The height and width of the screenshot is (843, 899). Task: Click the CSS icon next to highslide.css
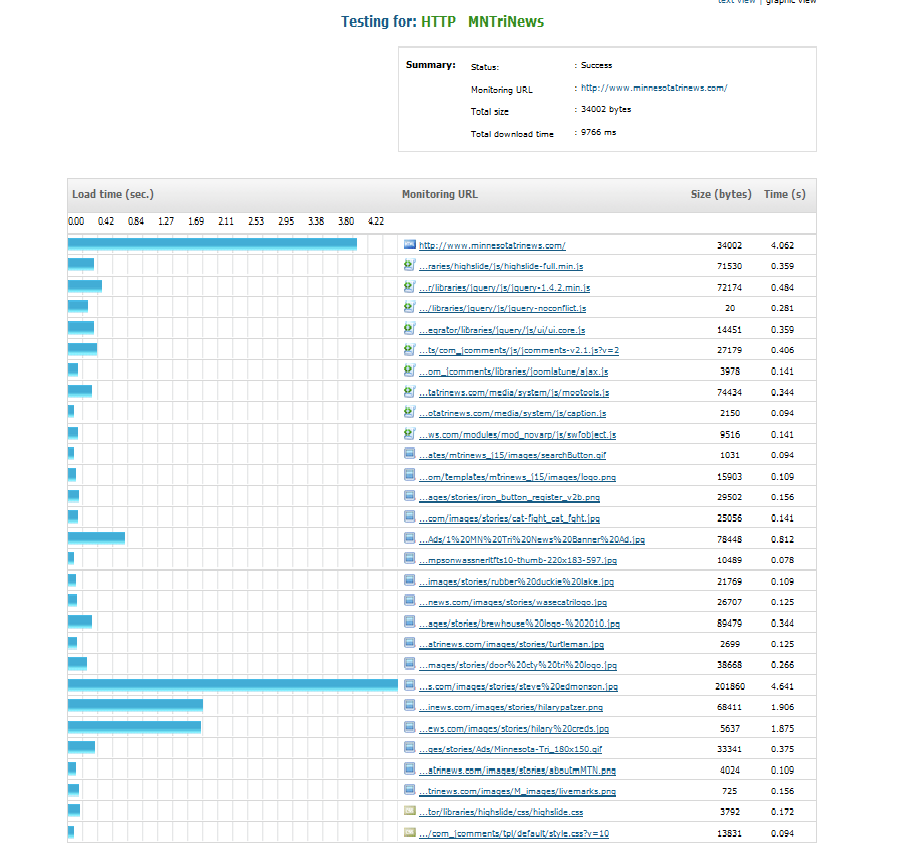pos(409,811)
